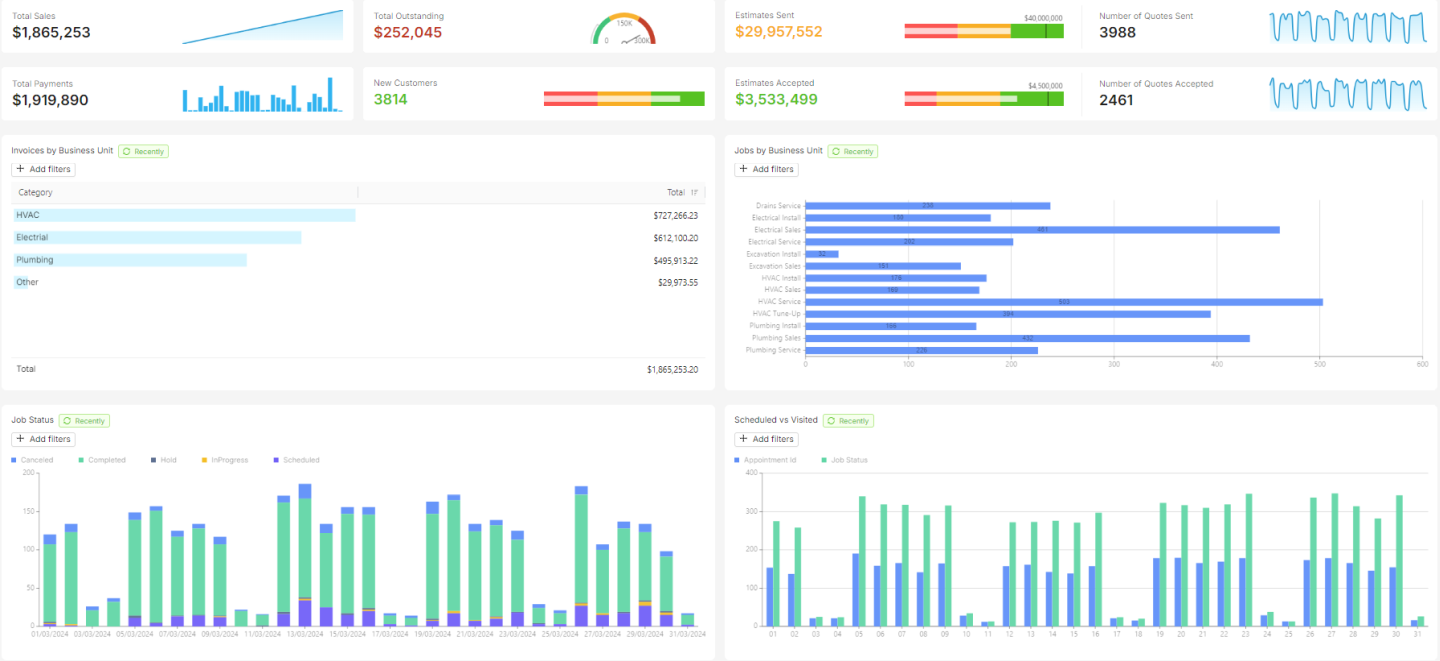Click the $727,266.23 total value
Viewport: 1440px width, 661px height.
675,215
